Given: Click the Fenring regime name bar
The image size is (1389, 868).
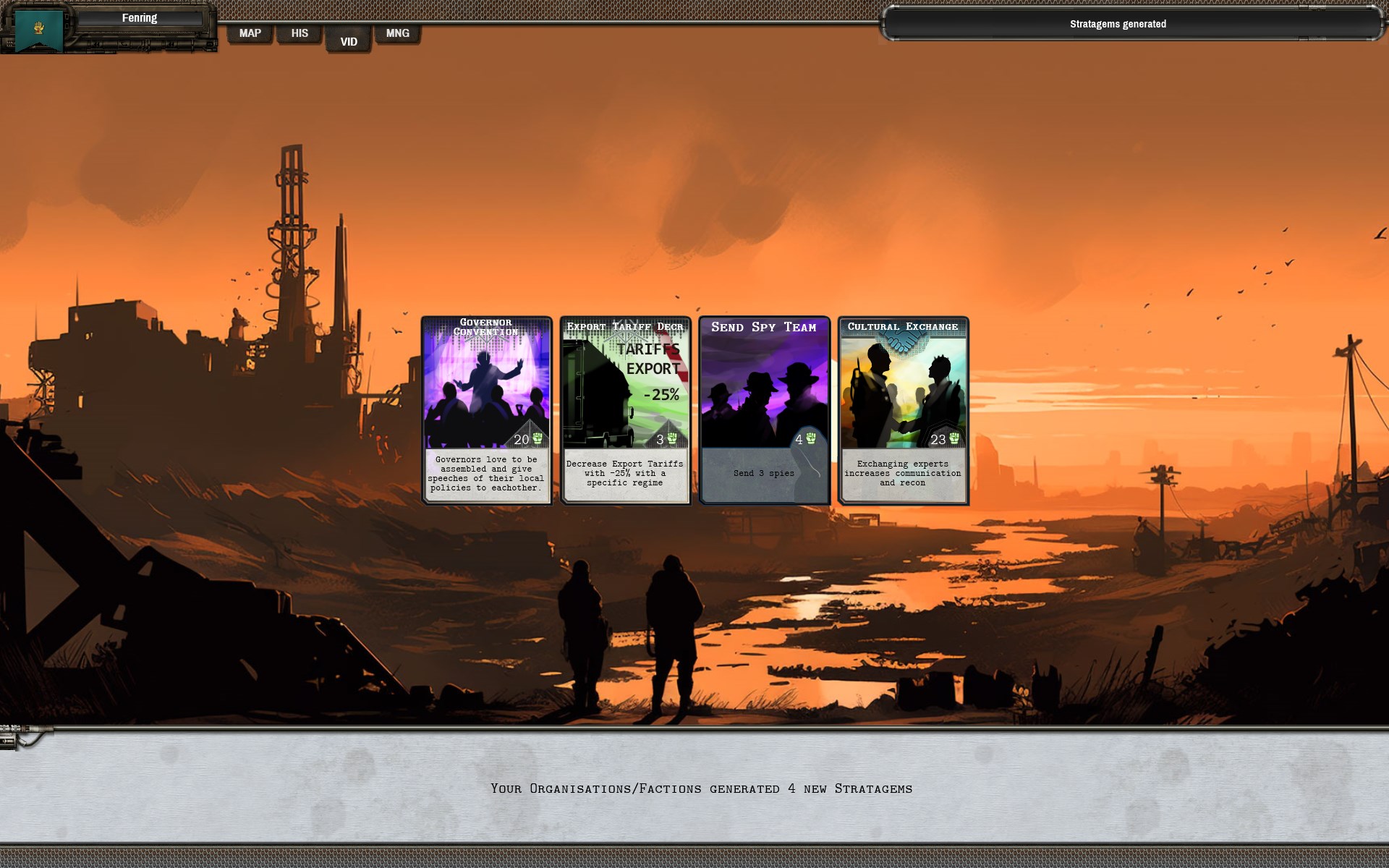Looking at the screenshot, I should pyautogui.click(x=140, y=18).
